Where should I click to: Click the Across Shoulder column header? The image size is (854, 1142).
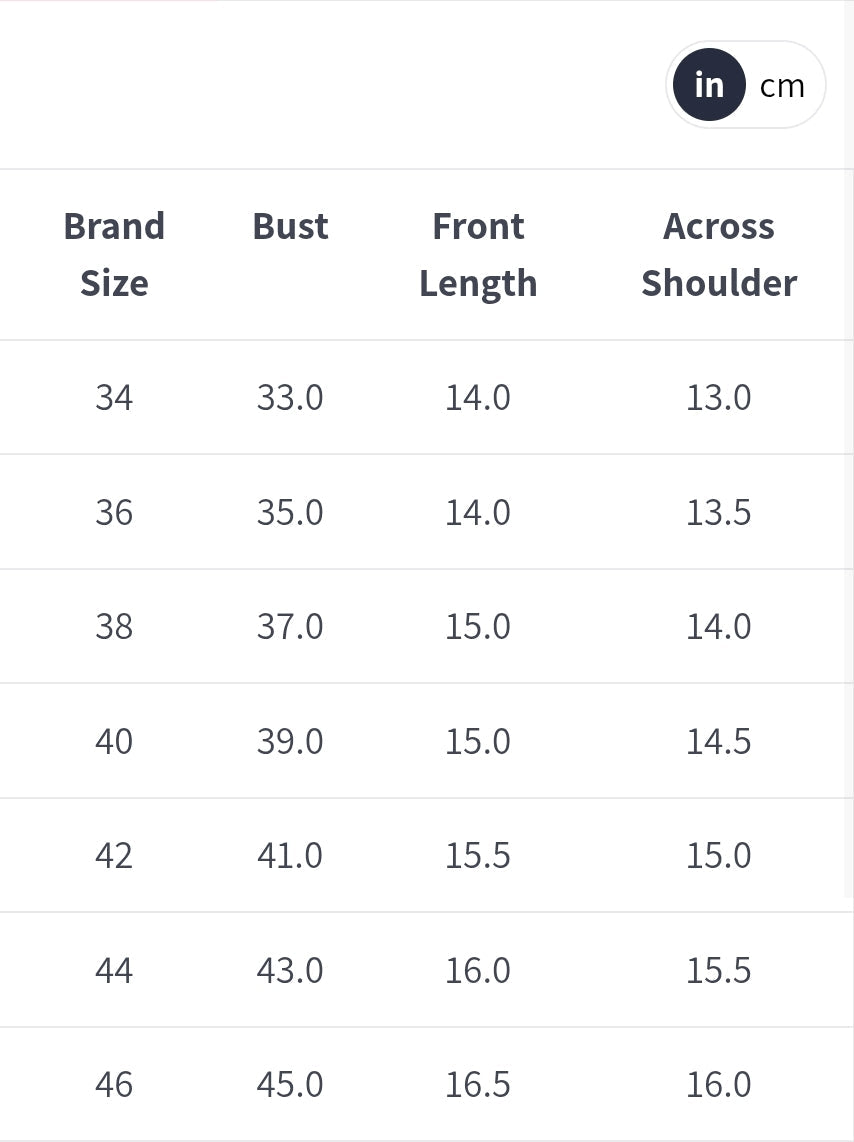point(718,254)
